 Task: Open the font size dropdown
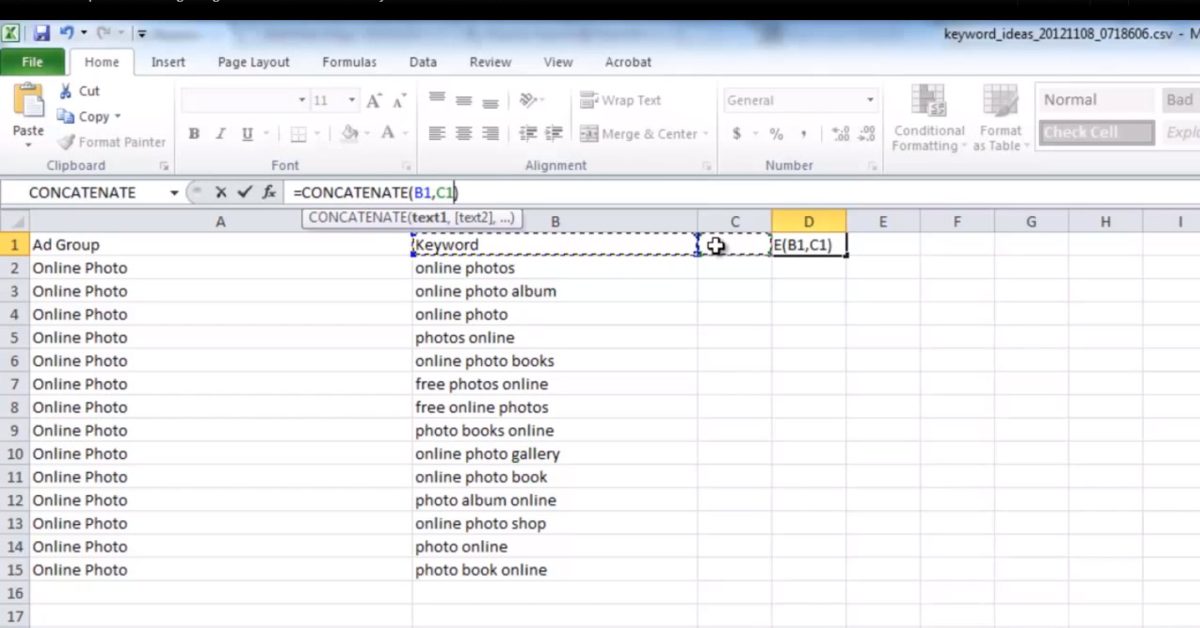tap(352, 101)
